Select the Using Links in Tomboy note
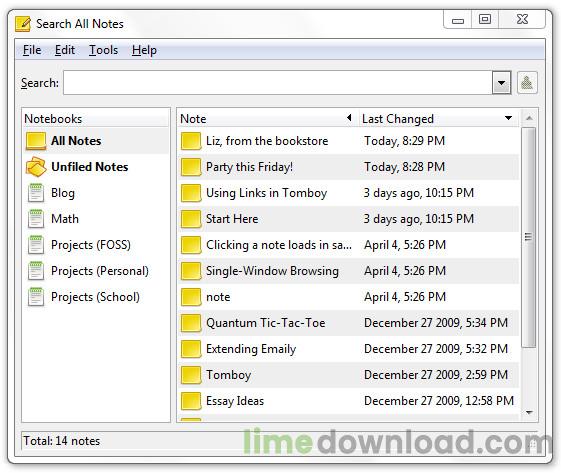 coord(348,193)
